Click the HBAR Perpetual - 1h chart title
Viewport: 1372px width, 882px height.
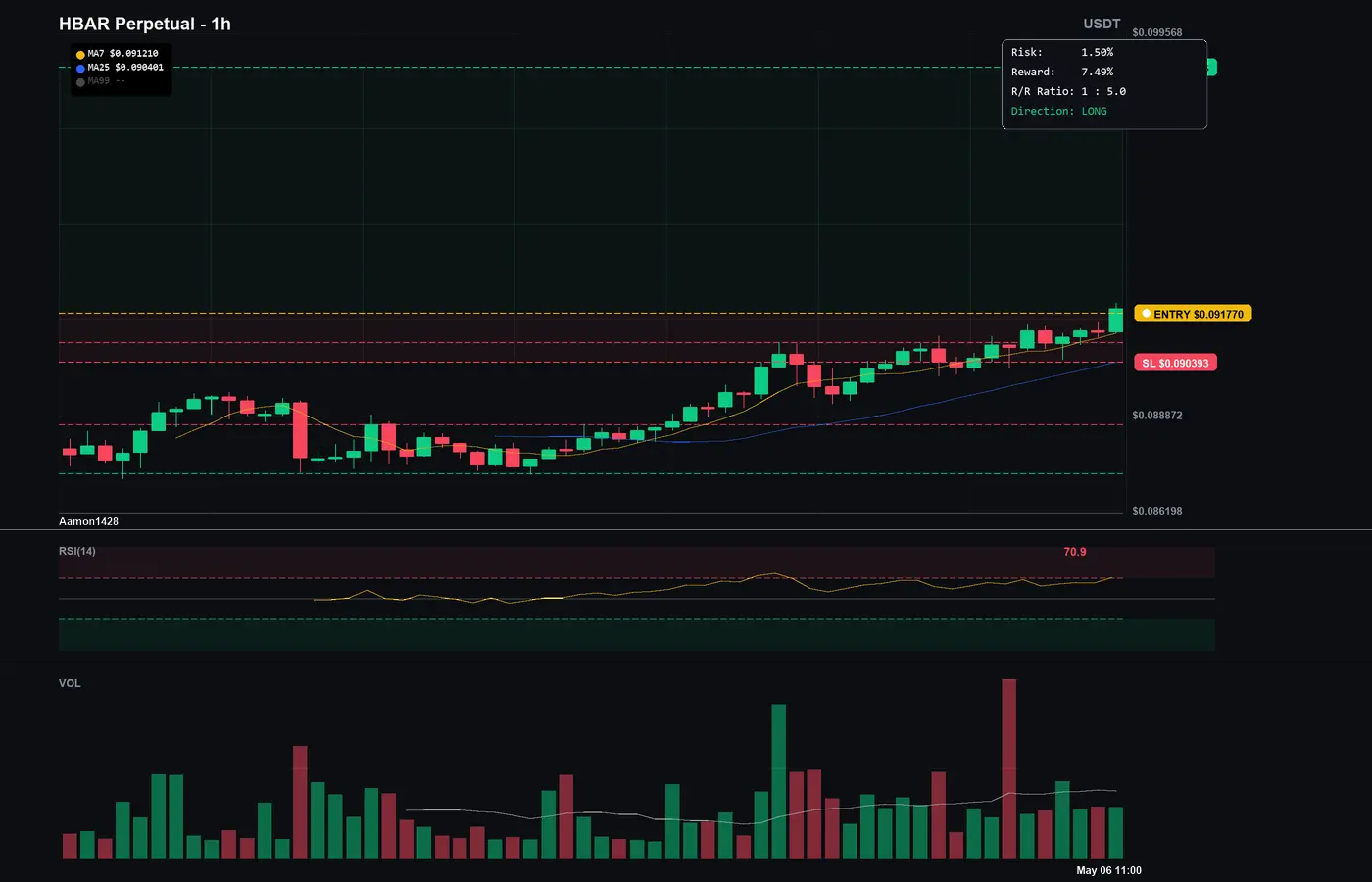point(145,24)
